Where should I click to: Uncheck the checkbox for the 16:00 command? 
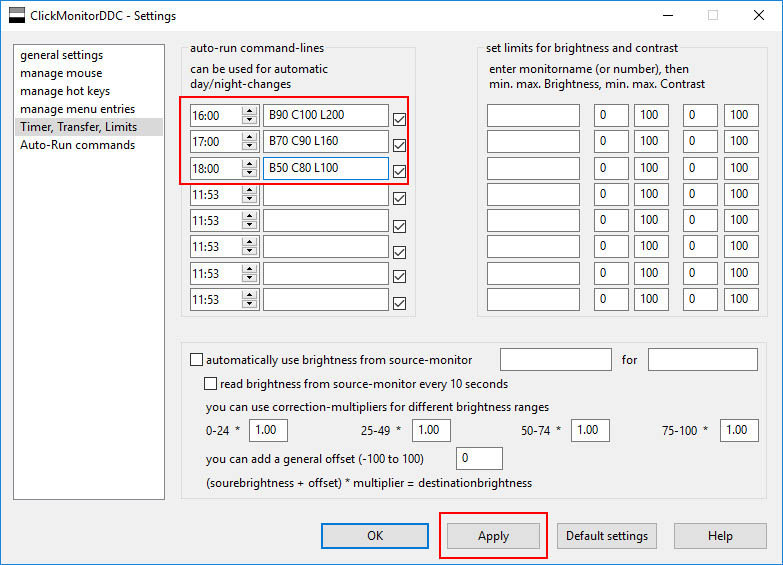click(x=400, y=119)
